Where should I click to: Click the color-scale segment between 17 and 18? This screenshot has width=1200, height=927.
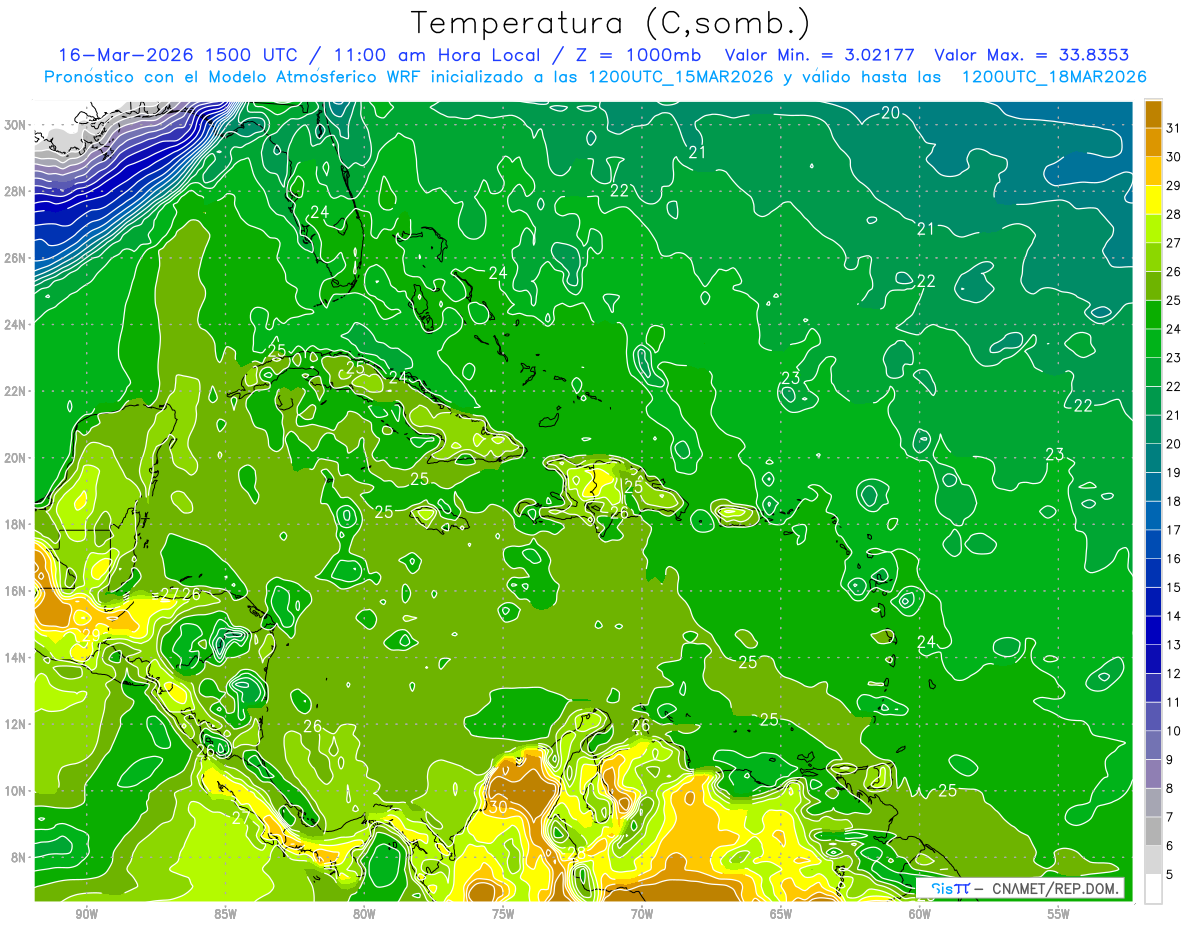[1153, 515]
